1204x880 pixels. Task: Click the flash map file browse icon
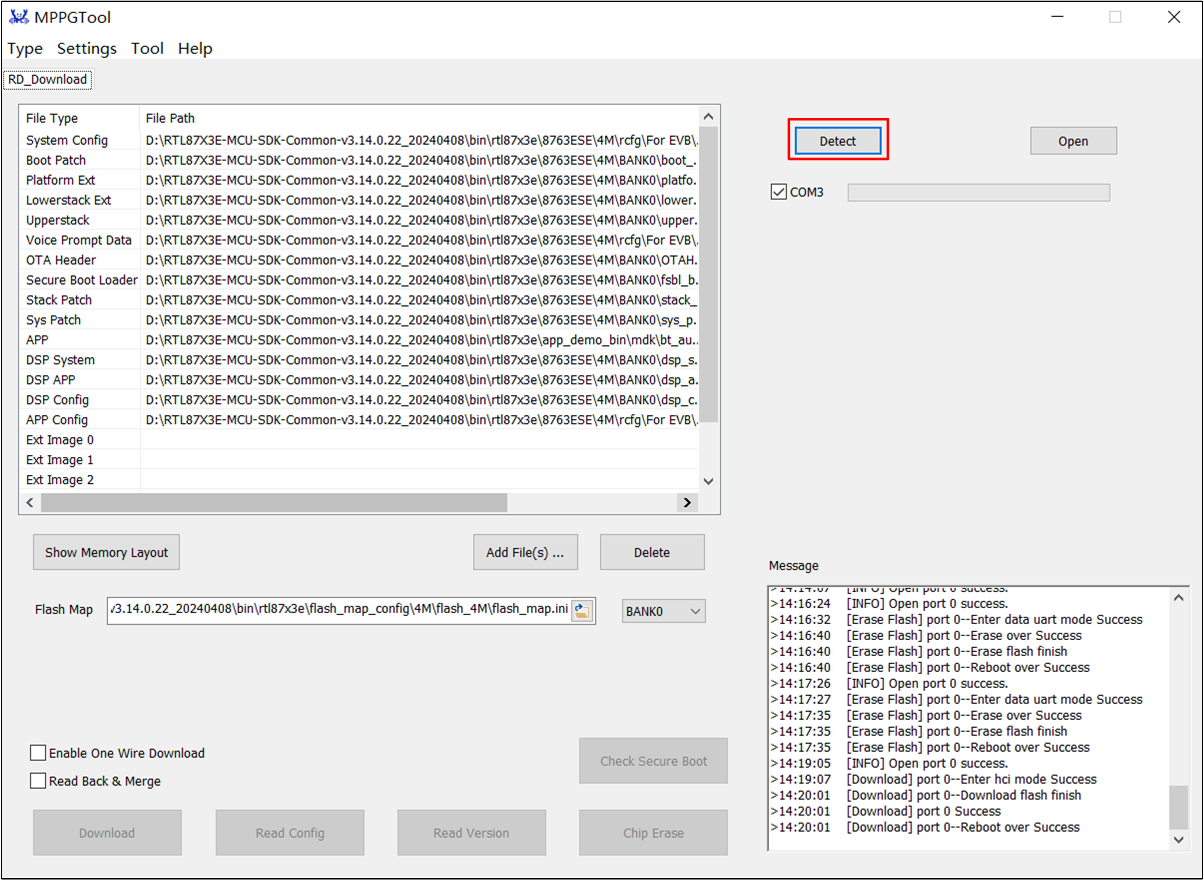[x=582, y=610]
